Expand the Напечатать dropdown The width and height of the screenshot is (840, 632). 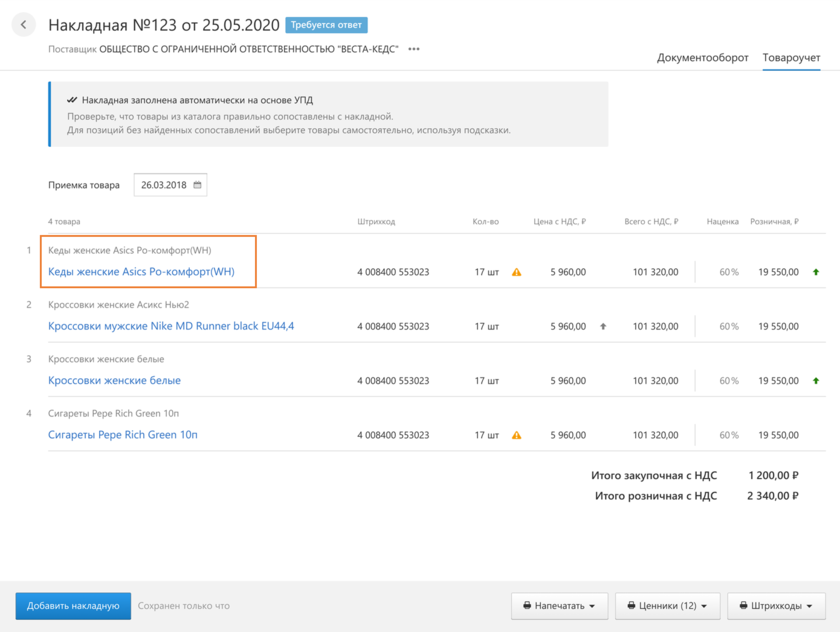click(x=559, y=606)
